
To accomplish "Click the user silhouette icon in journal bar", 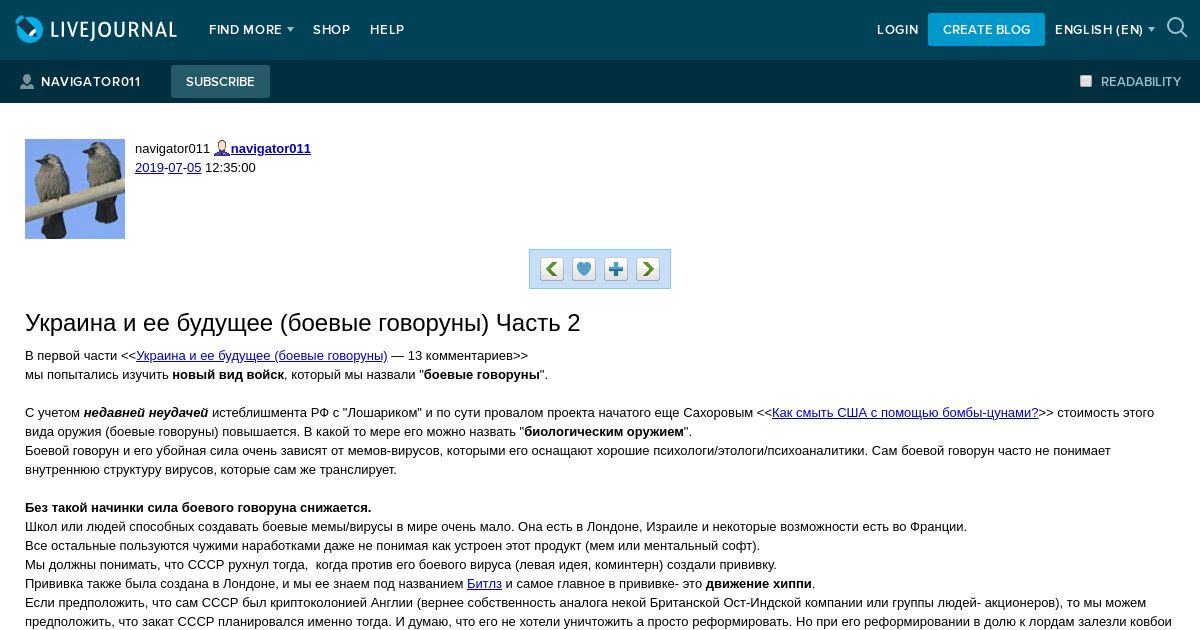I will (27, 82).
